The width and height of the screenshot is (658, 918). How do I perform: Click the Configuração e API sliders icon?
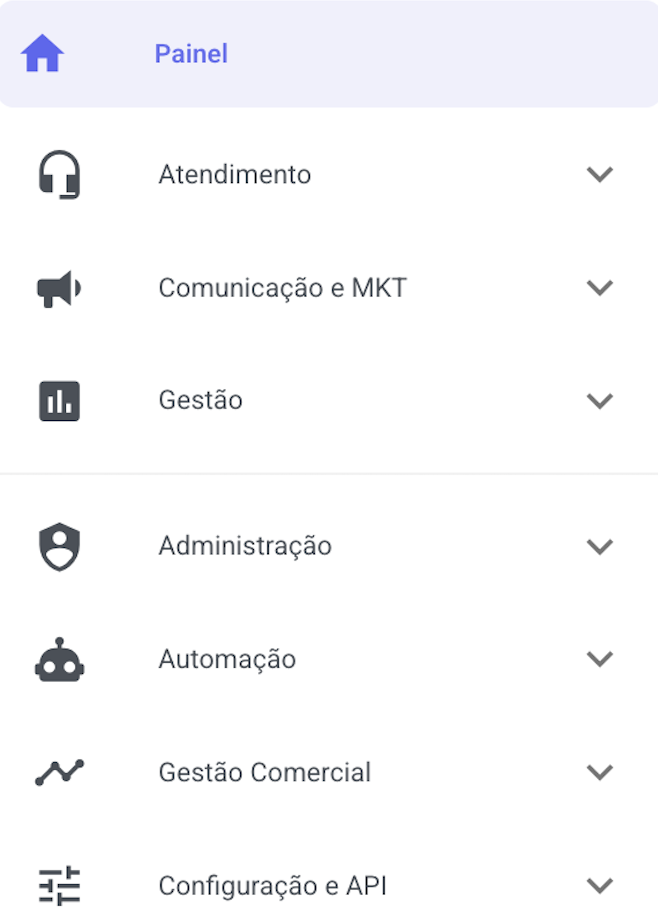(59, 886)
